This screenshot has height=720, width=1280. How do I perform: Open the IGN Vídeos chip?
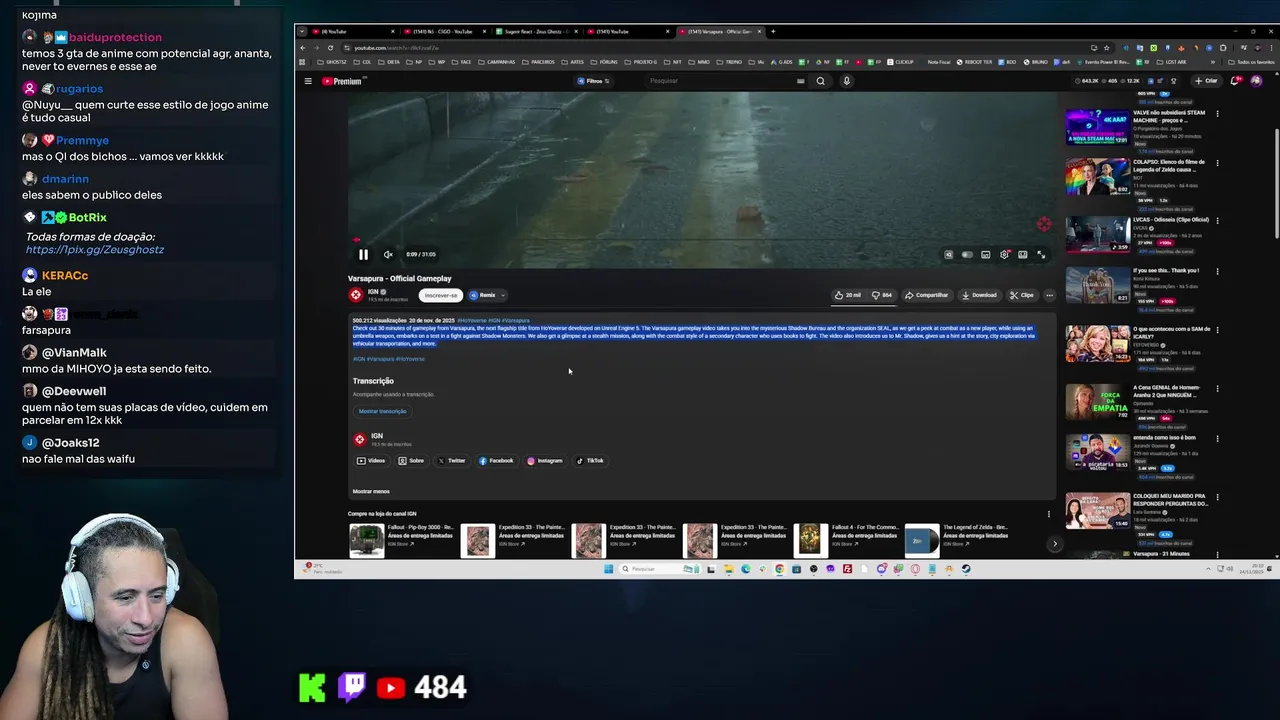click(x=371, y=461)
